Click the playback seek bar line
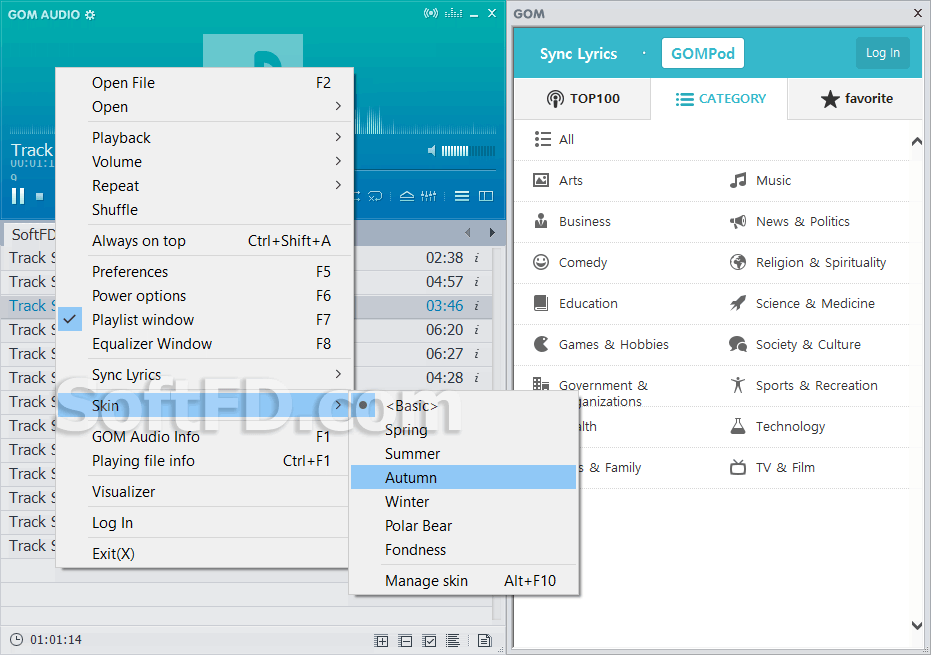 tap(425, 170)
